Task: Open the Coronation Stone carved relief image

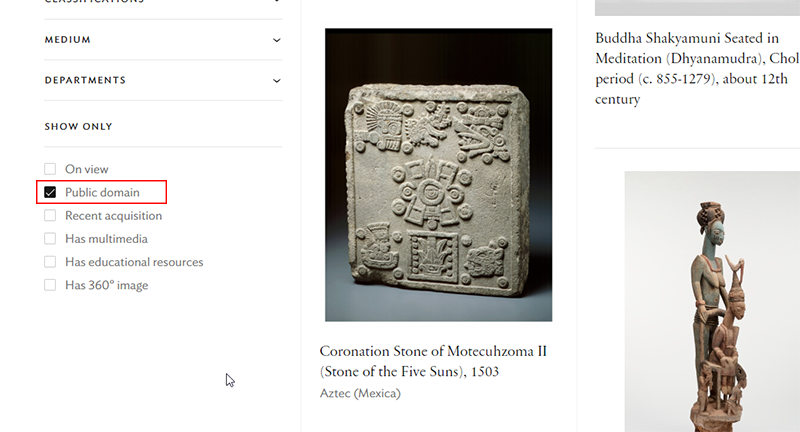Action: pyautogui.click(x=438, y=175)
